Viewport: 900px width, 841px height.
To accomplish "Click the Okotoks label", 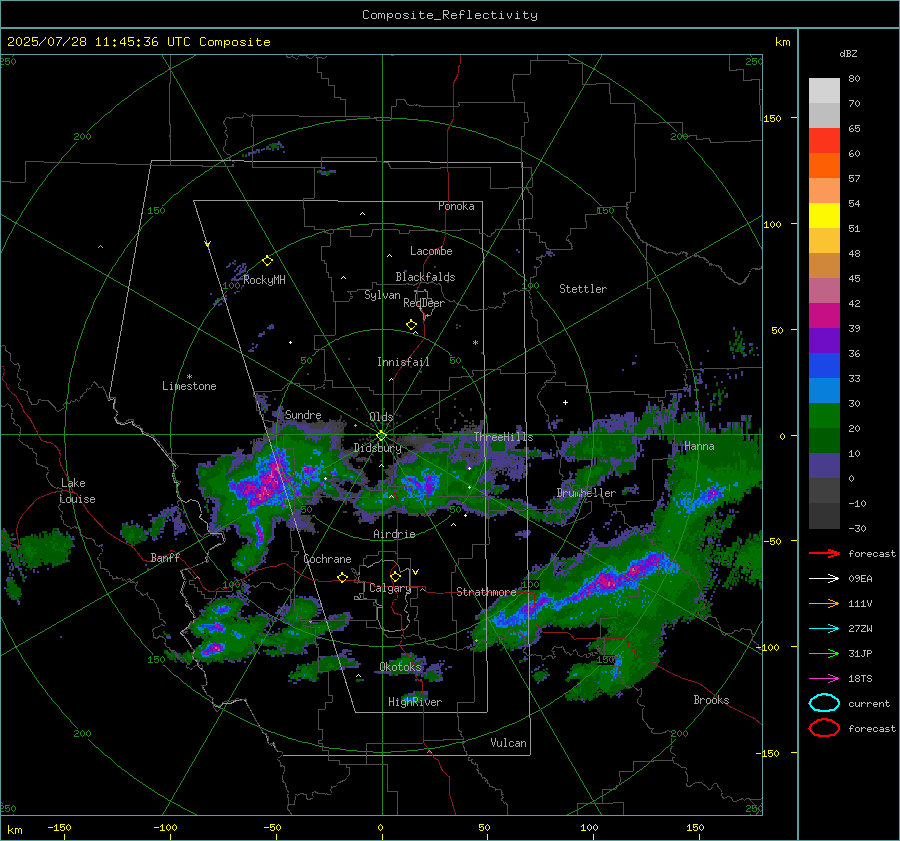I will pyautogui.click(x=401, y=666).
